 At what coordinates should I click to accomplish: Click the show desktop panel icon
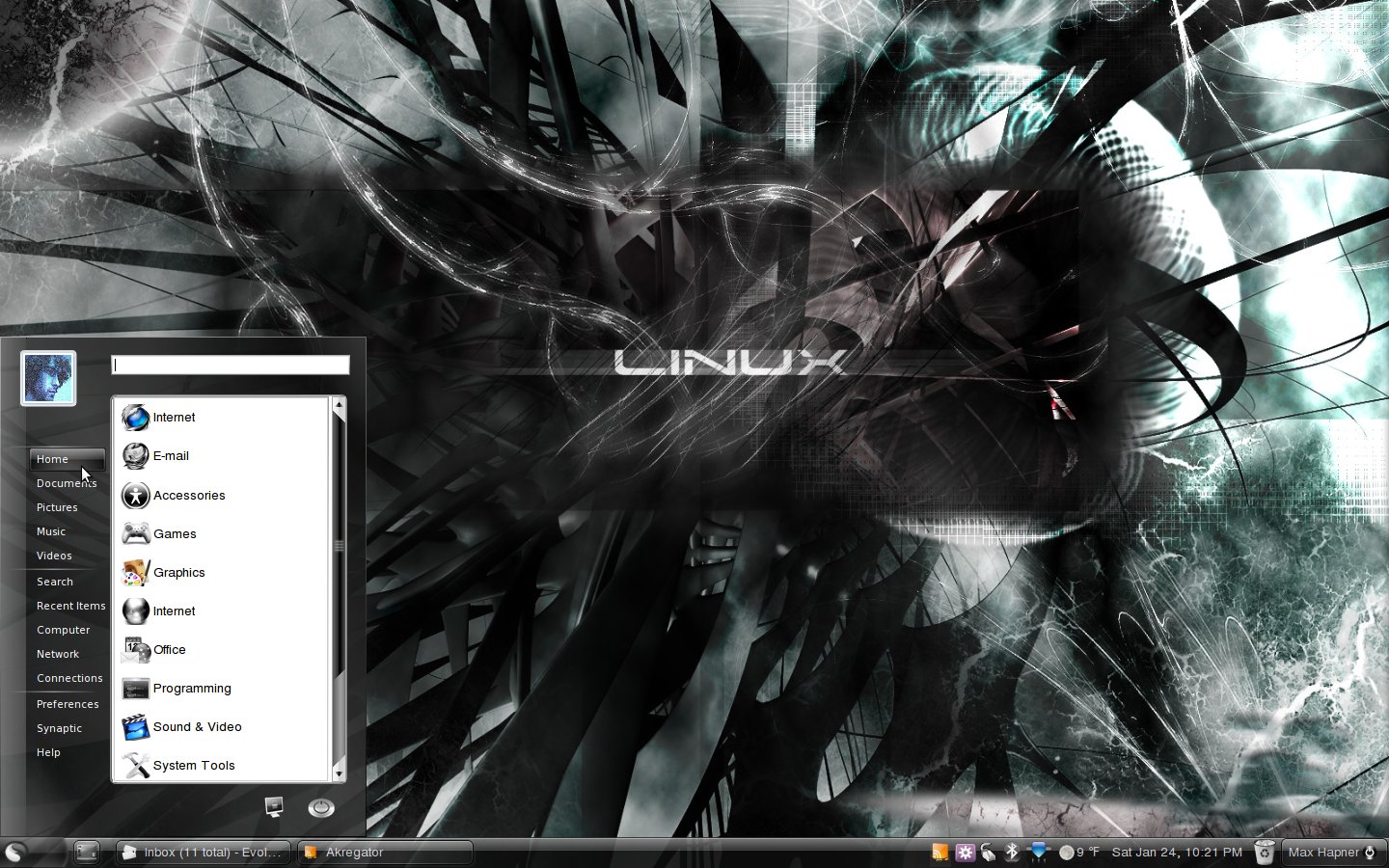(87, 853)
